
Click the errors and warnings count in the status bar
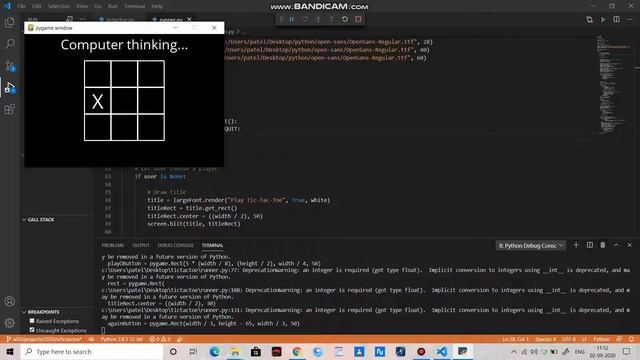(x=160, y=339)
